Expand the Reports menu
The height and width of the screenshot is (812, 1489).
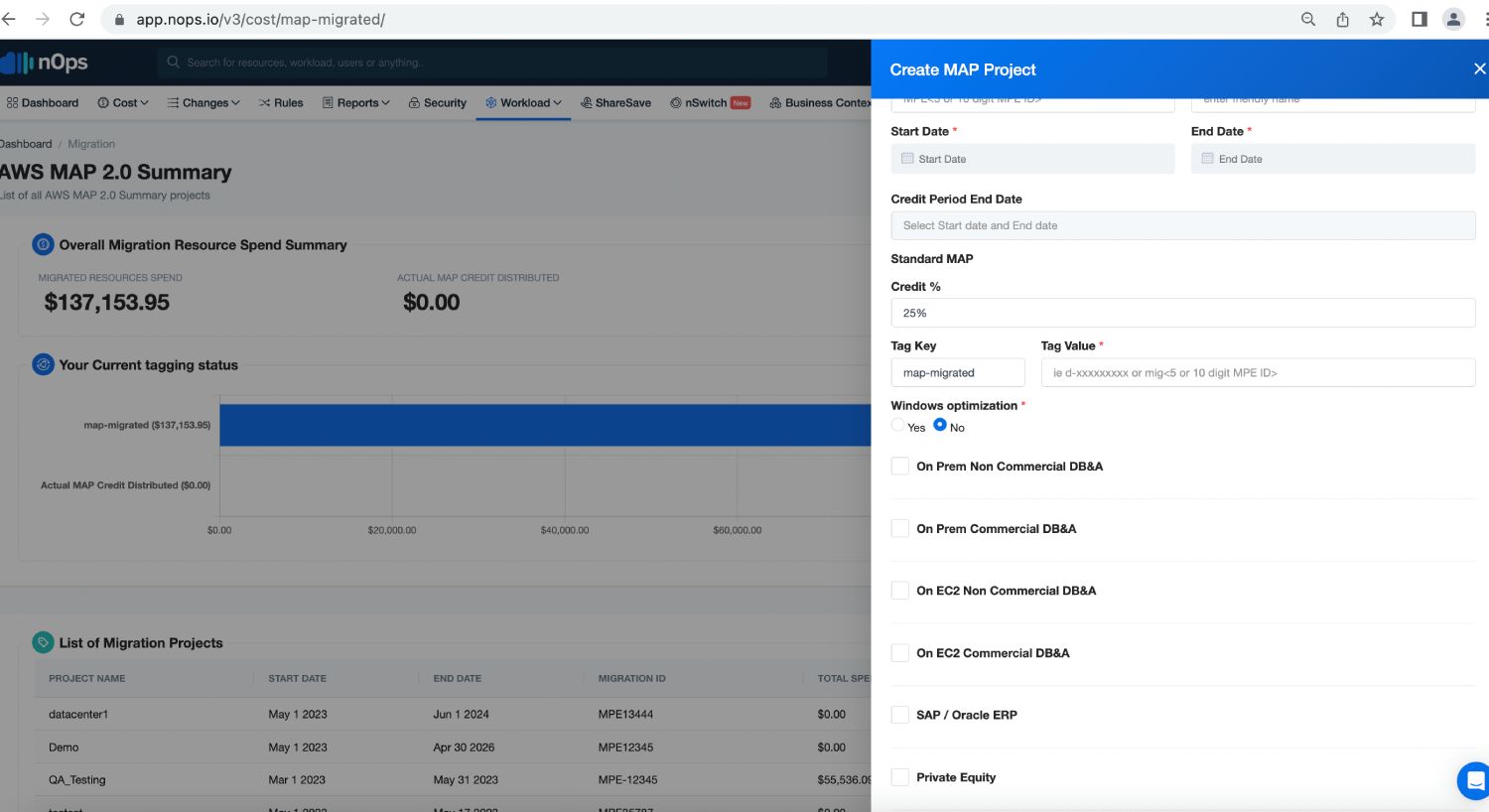[356, 103]
